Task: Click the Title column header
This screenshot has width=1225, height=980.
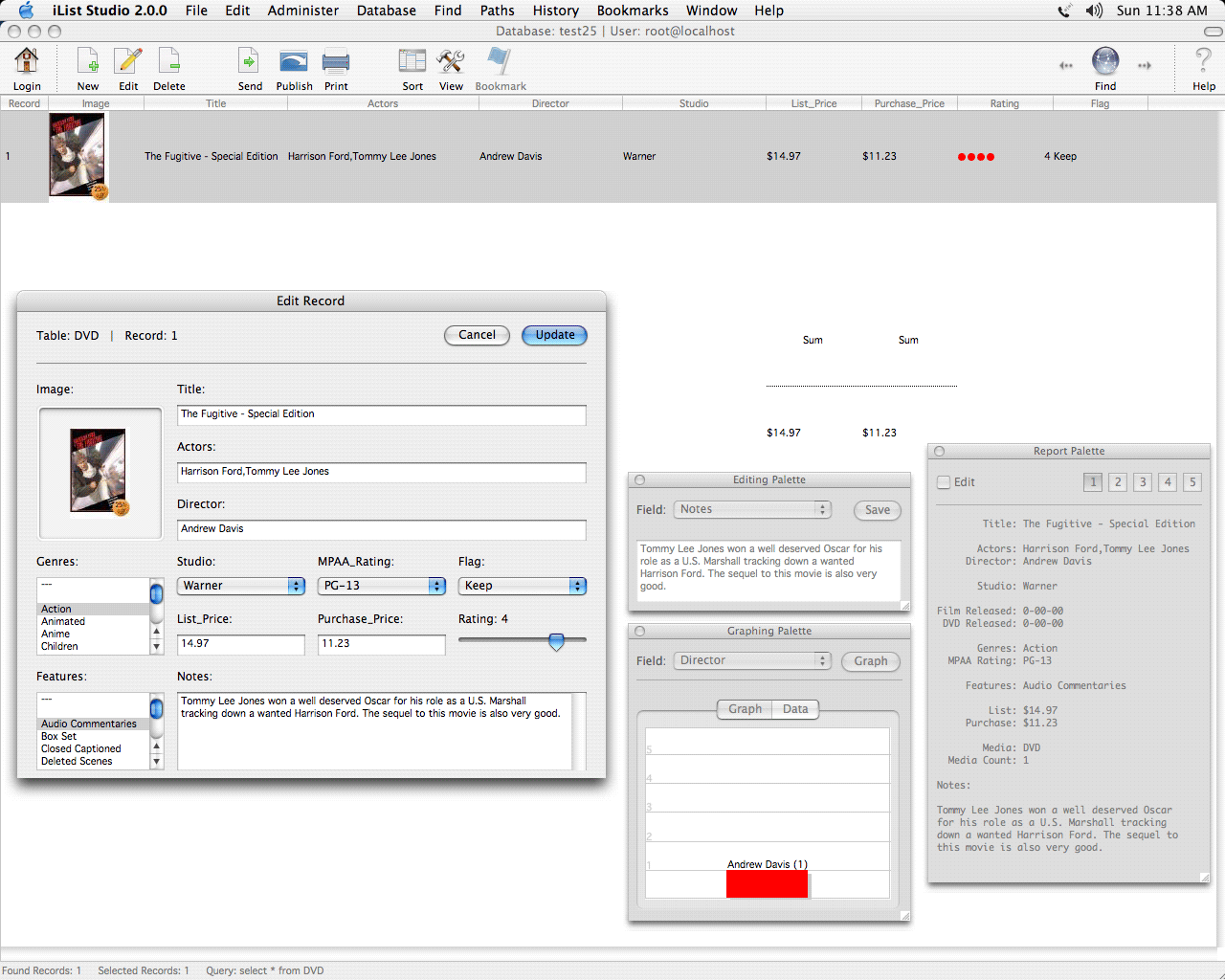Action: pyautogui.click(x=216, y=103)
